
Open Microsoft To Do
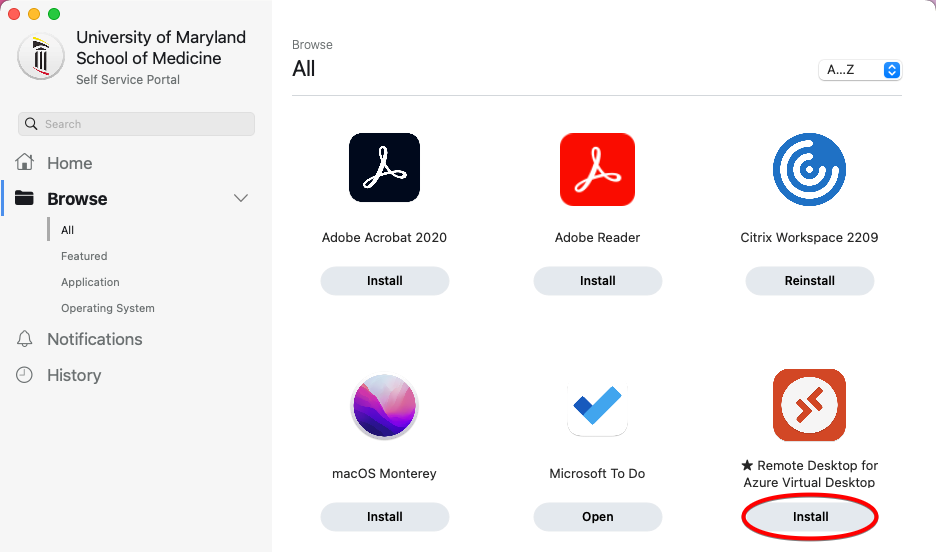597,517
